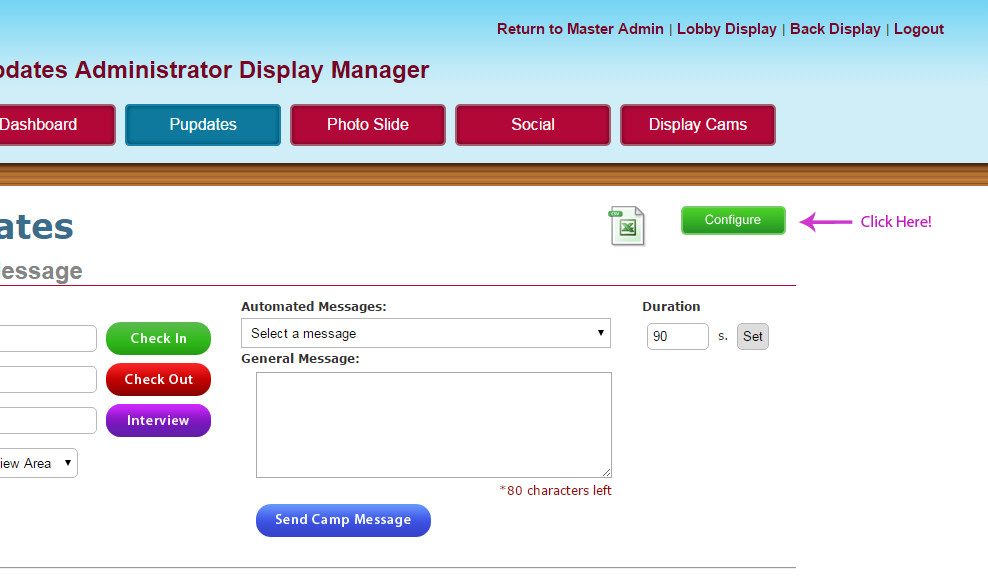Click the red Check Out button
This screenshot has width=988, height=584.
pyautogui.click(x=158, y=379)
